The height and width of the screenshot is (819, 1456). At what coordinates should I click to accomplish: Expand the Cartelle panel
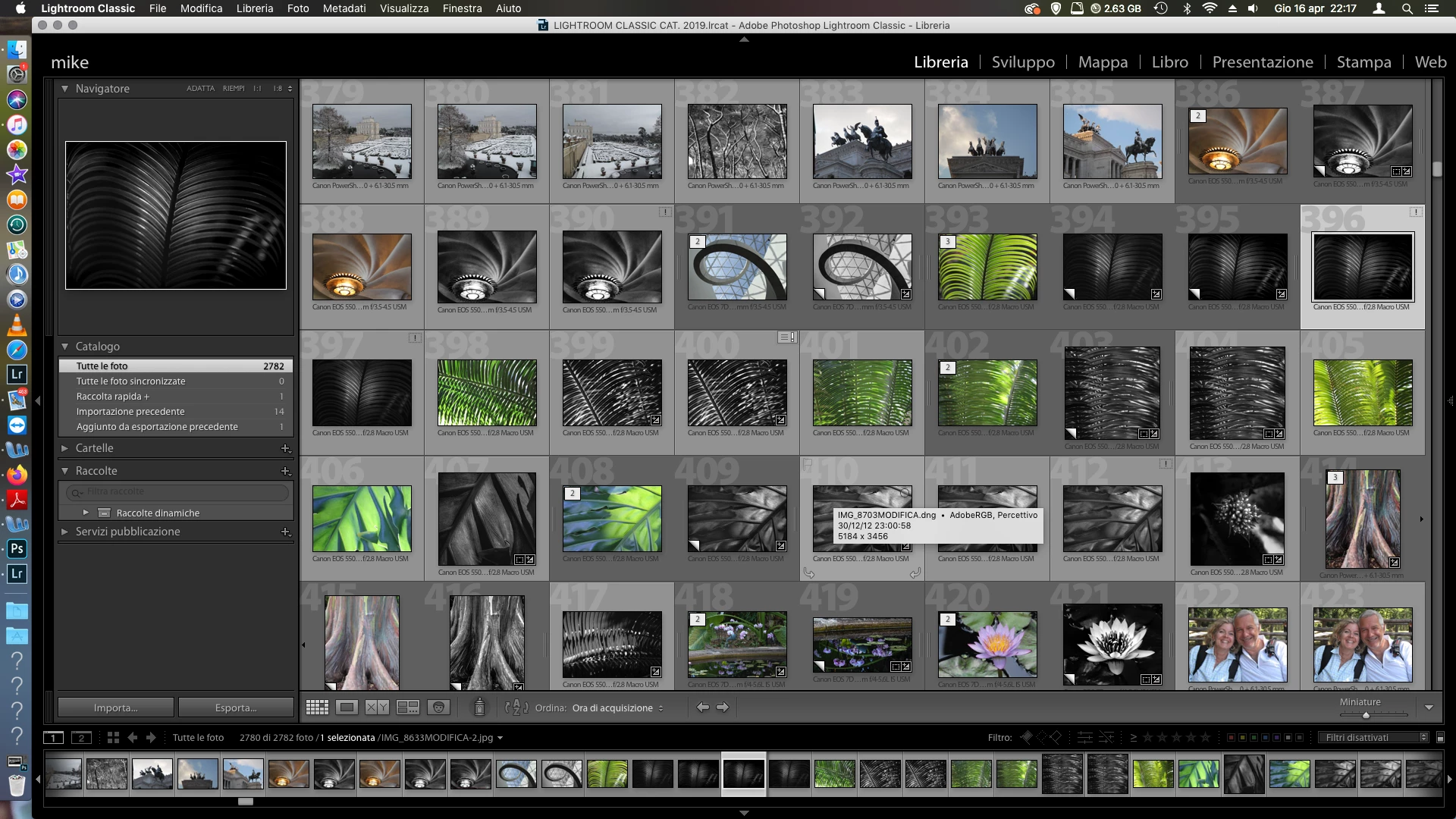(64, 448)
